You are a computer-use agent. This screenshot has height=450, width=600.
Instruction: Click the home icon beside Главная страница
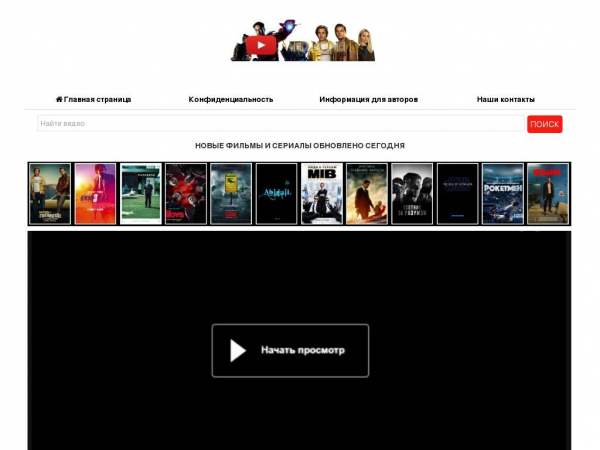click(59, 99)
